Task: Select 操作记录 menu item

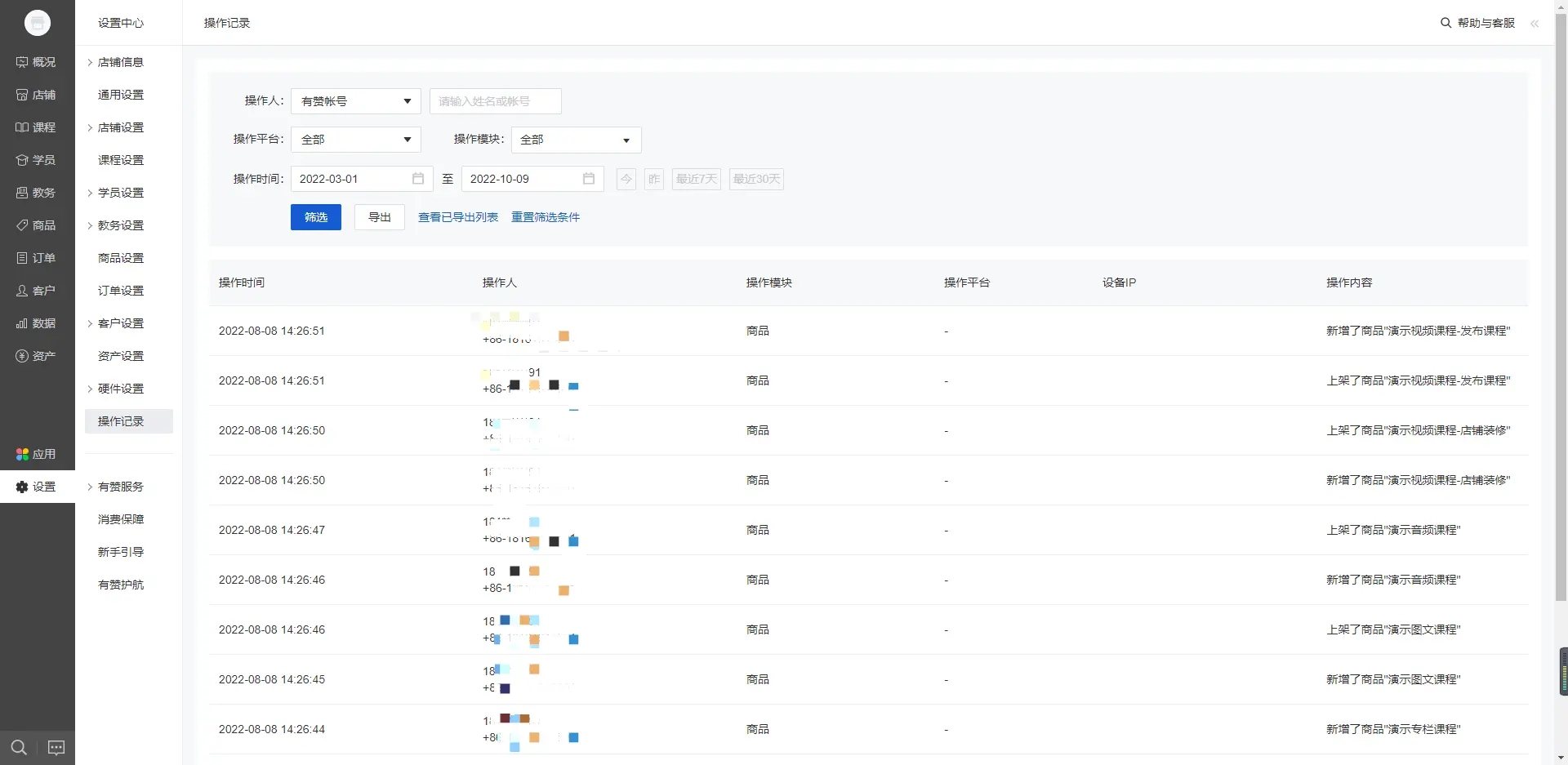Action: [x=129, y=421]
